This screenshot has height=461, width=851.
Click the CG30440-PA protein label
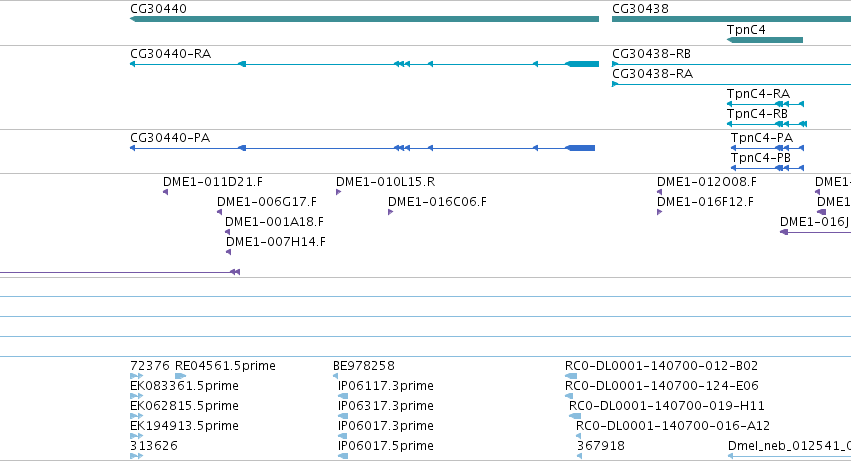[170, 138]
